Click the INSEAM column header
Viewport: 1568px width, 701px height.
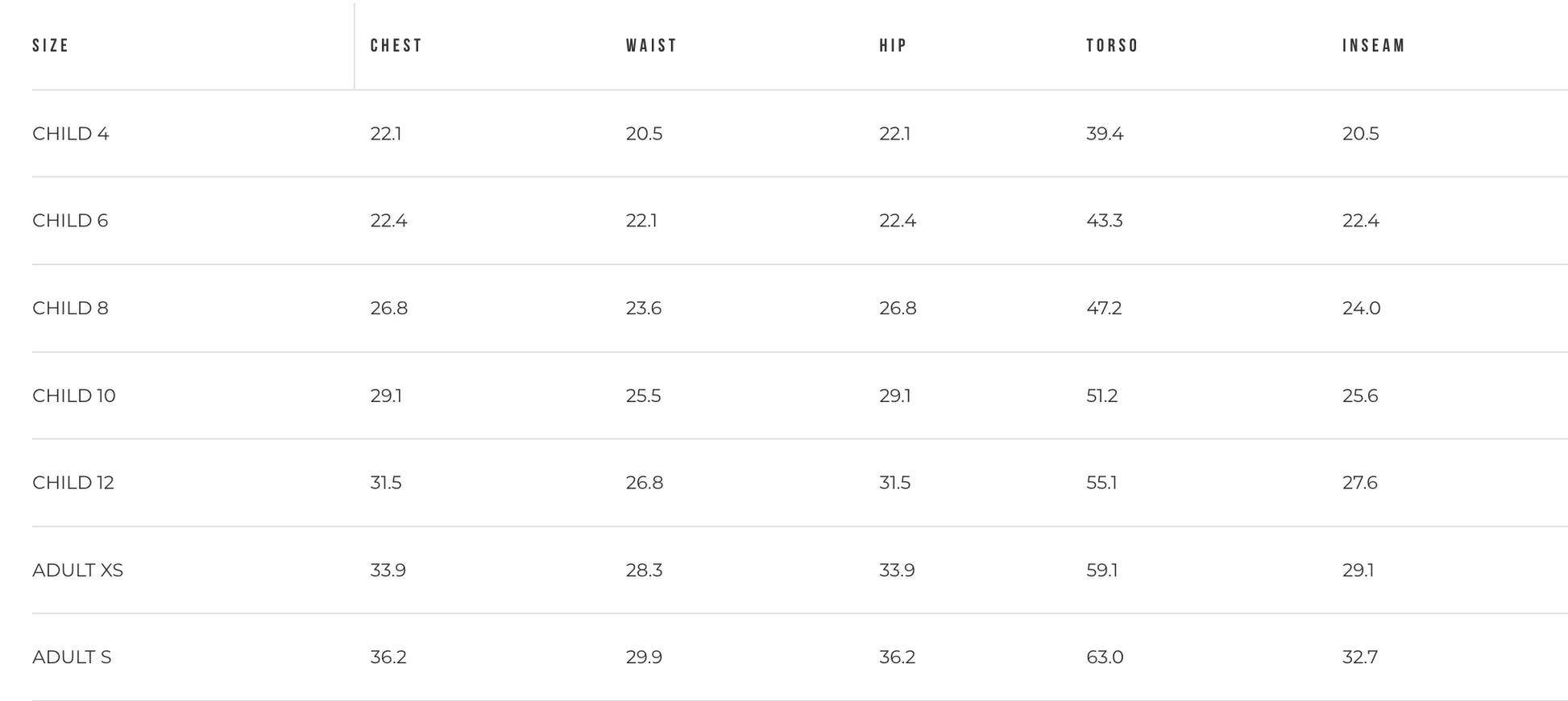tap(1374, 46)
